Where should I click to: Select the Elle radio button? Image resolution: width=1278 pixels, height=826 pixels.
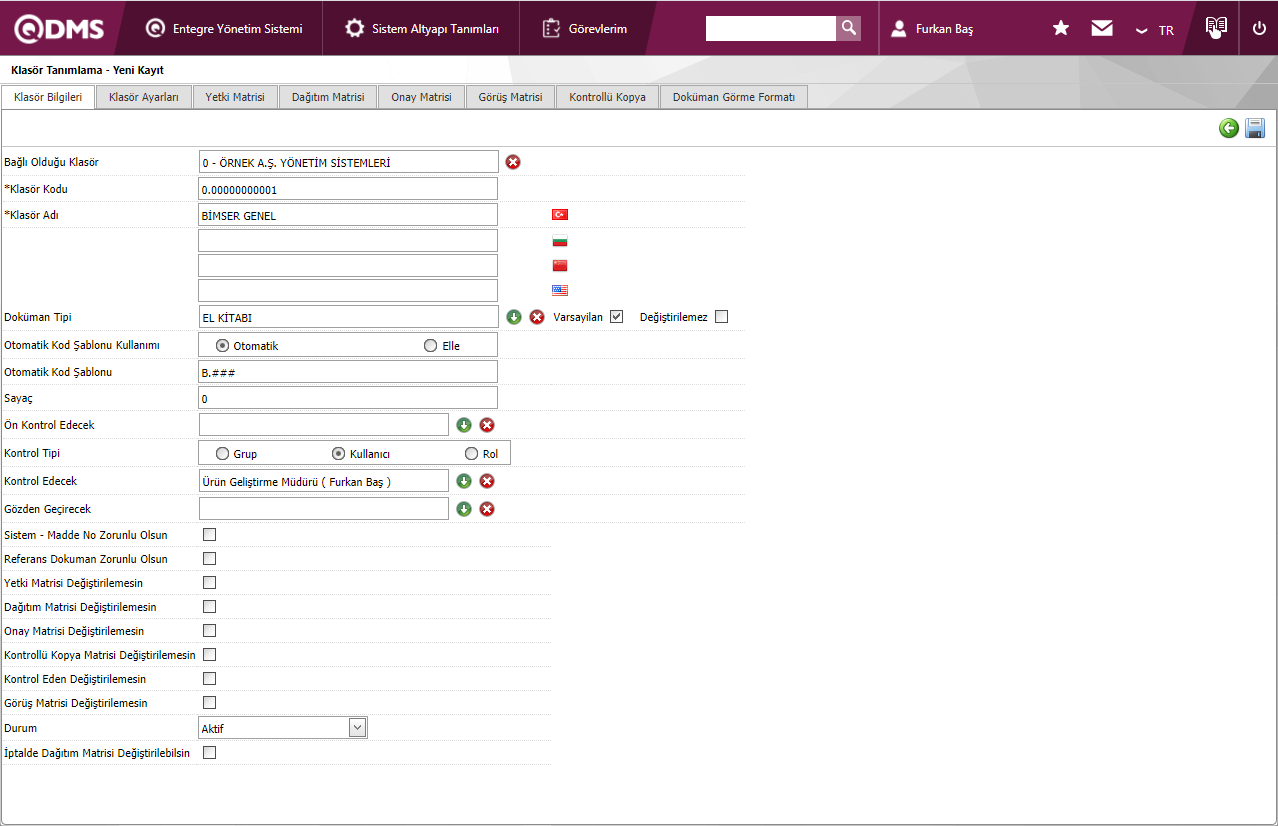coord(431,346)
